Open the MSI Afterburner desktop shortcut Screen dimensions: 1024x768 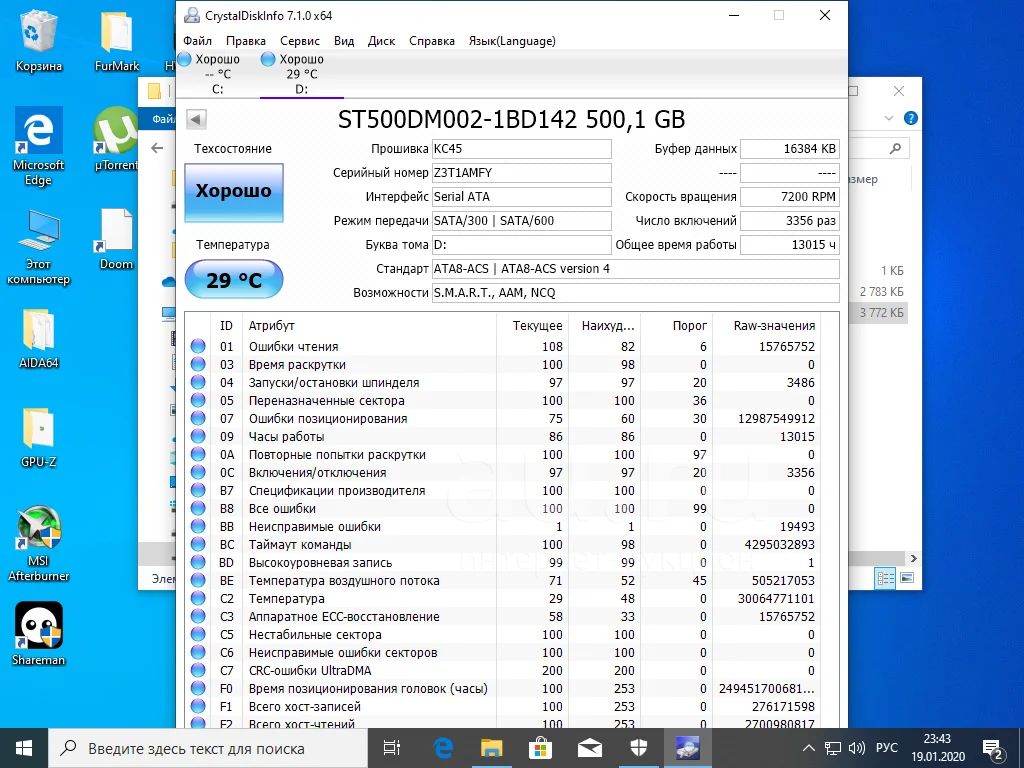pos(39,543)
